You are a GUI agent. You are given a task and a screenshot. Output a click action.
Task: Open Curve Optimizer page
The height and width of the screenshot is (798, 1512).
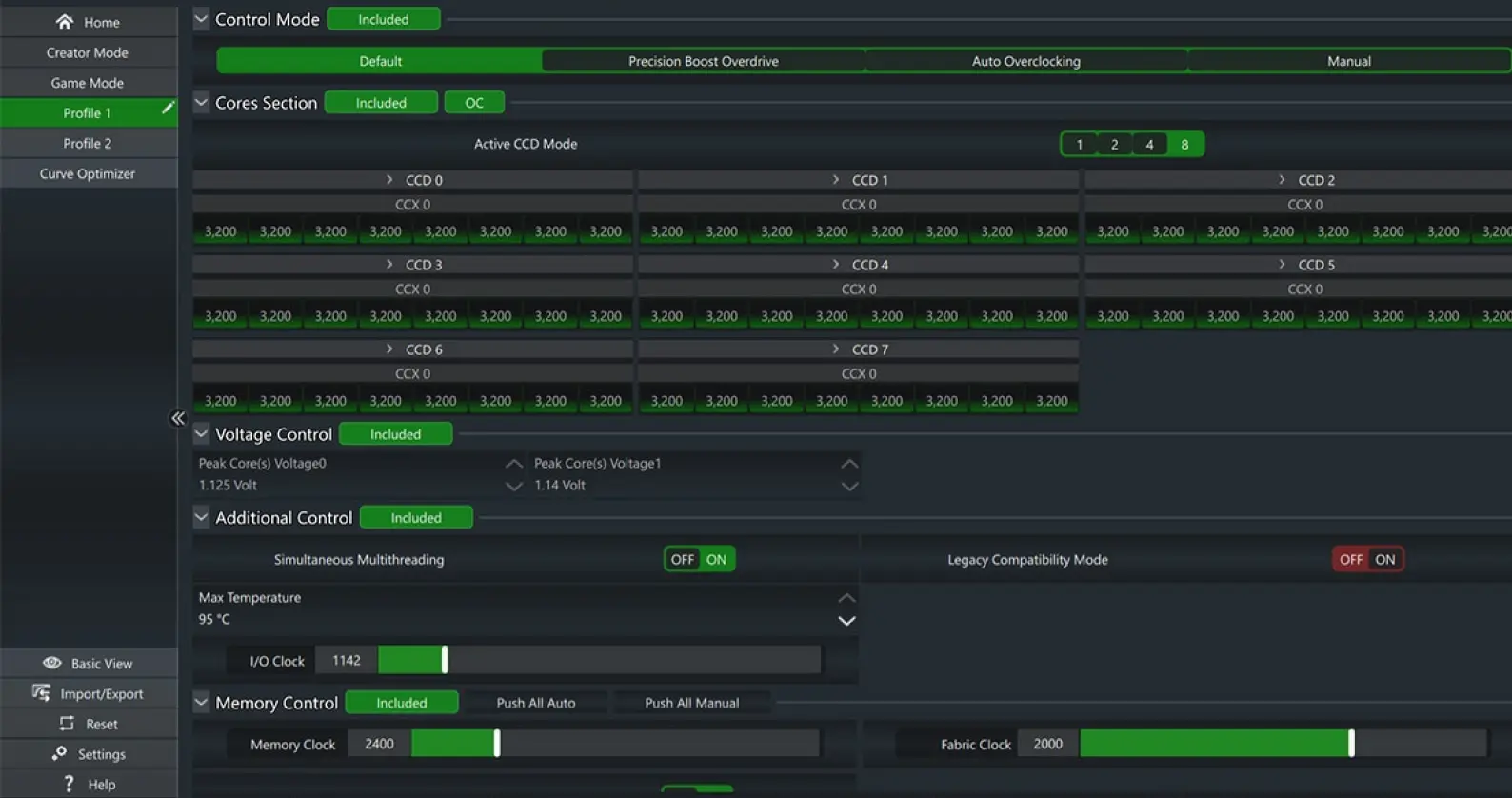click(88, 173)
